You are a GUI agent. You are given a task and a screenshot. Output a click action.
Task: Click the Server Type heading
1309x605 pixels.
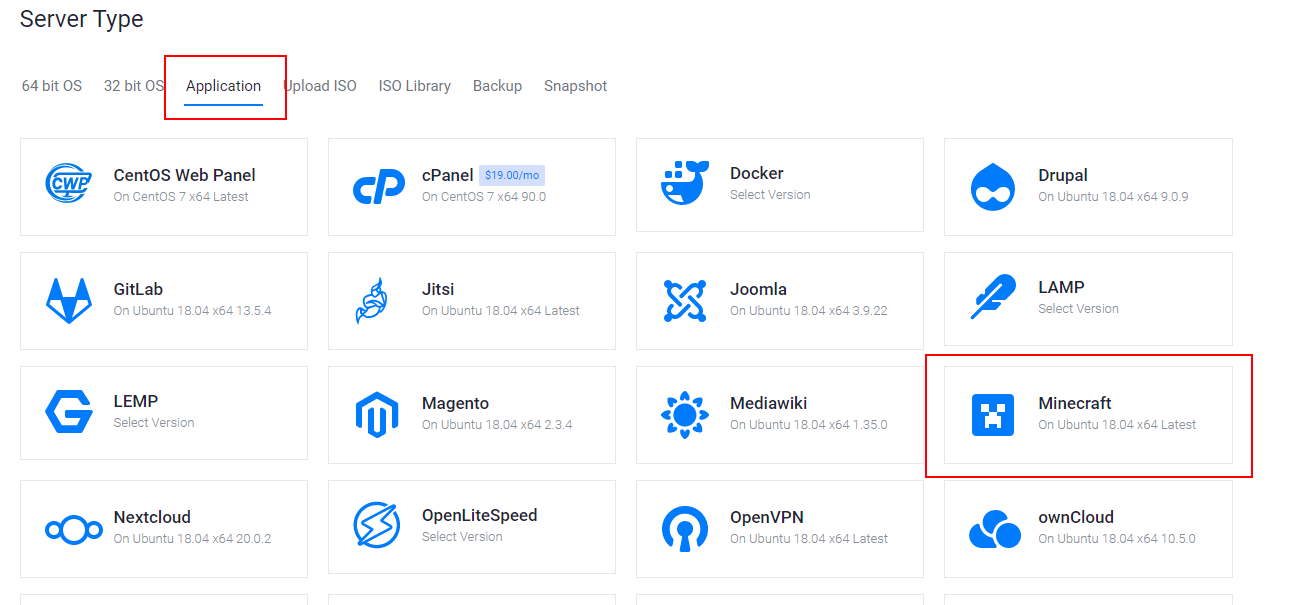pos(82,18)
